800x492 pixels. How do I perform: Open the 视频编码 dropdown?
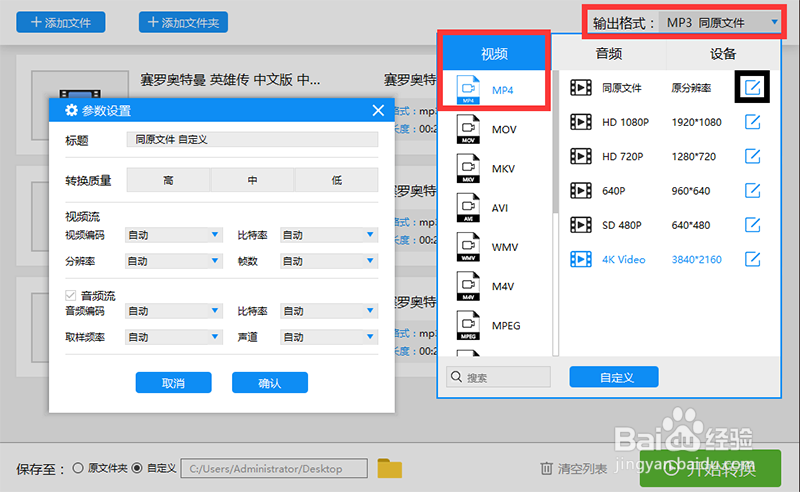click(173, 235)
